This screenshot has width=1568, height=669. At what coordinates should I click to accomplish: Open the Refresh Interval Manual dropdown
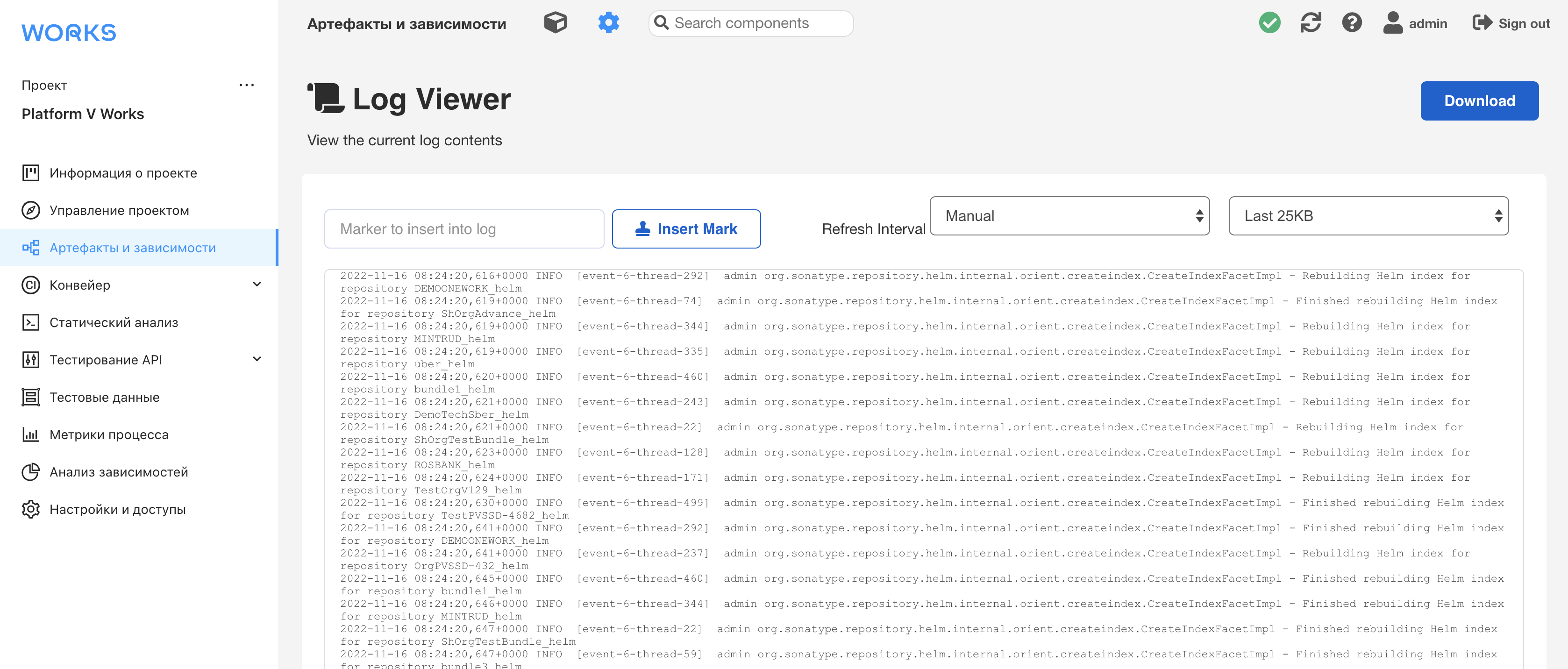tap(1069, 216)
